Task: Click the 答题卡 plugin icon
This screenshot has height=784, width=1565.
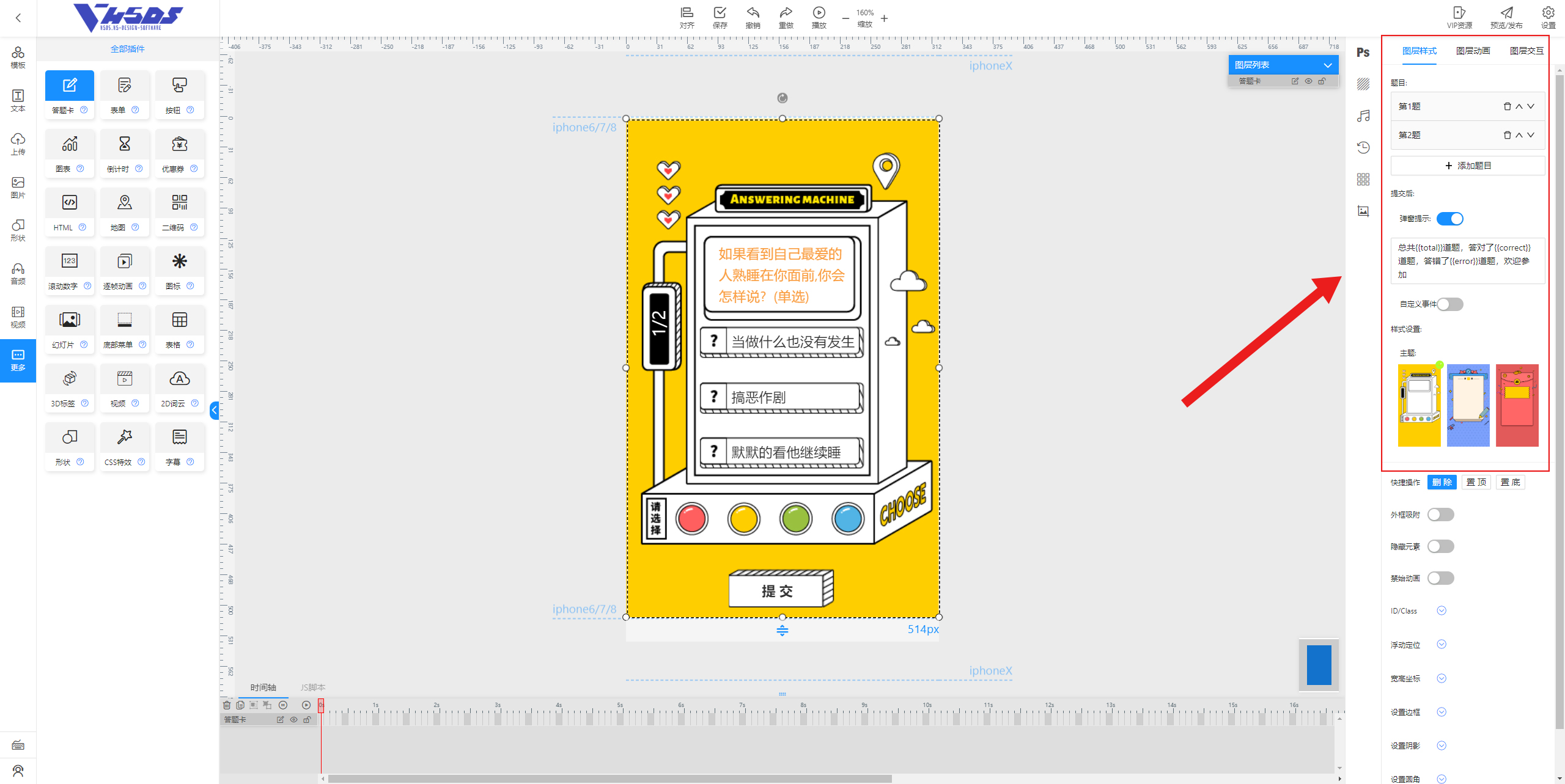Action: (x=70, y=86)
